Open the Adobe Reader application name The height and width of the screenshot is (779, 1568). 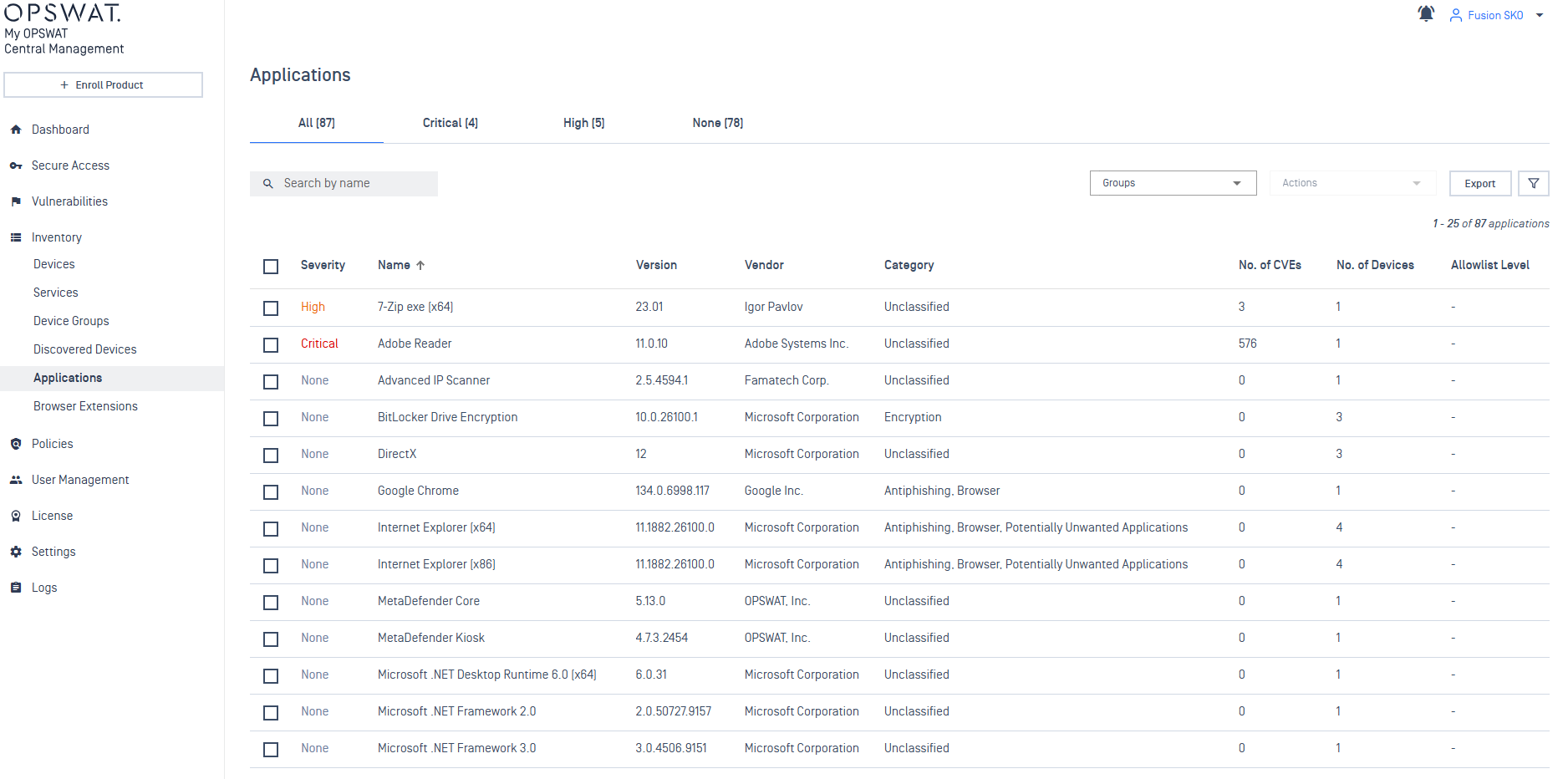tap(415, 344)
